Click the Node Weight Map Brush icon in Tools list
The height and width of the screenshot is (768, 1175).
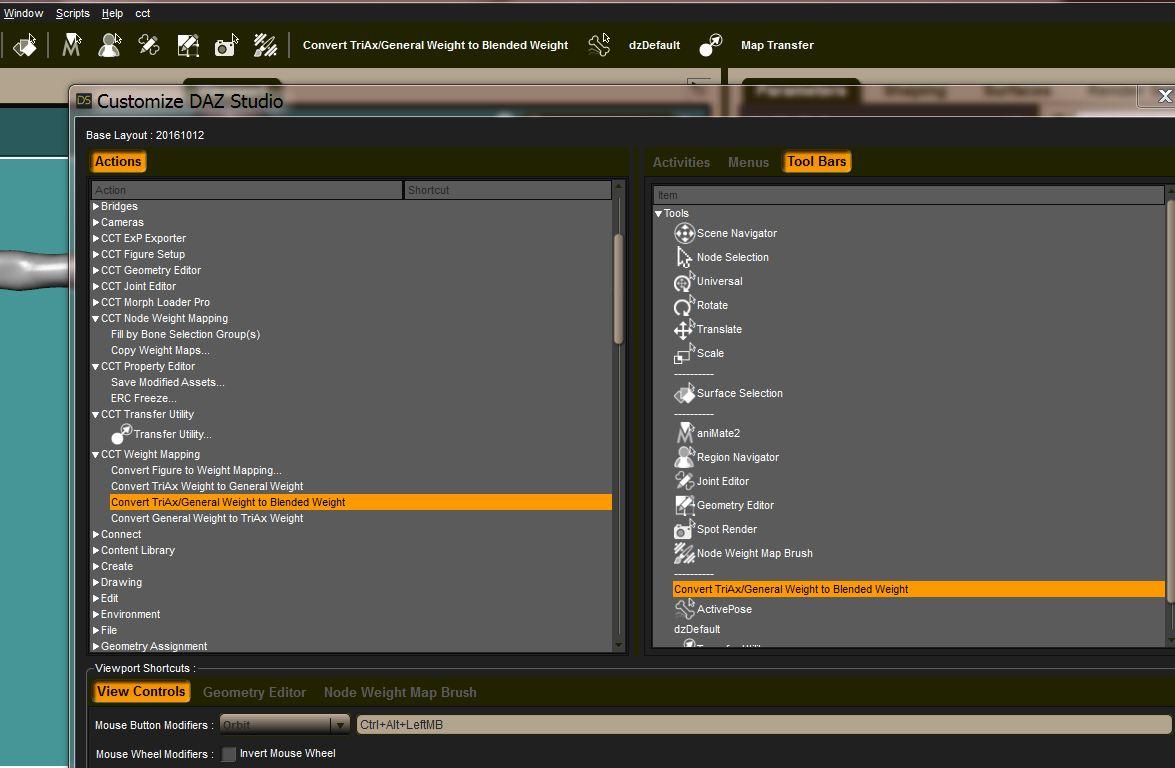pos(684,553)
